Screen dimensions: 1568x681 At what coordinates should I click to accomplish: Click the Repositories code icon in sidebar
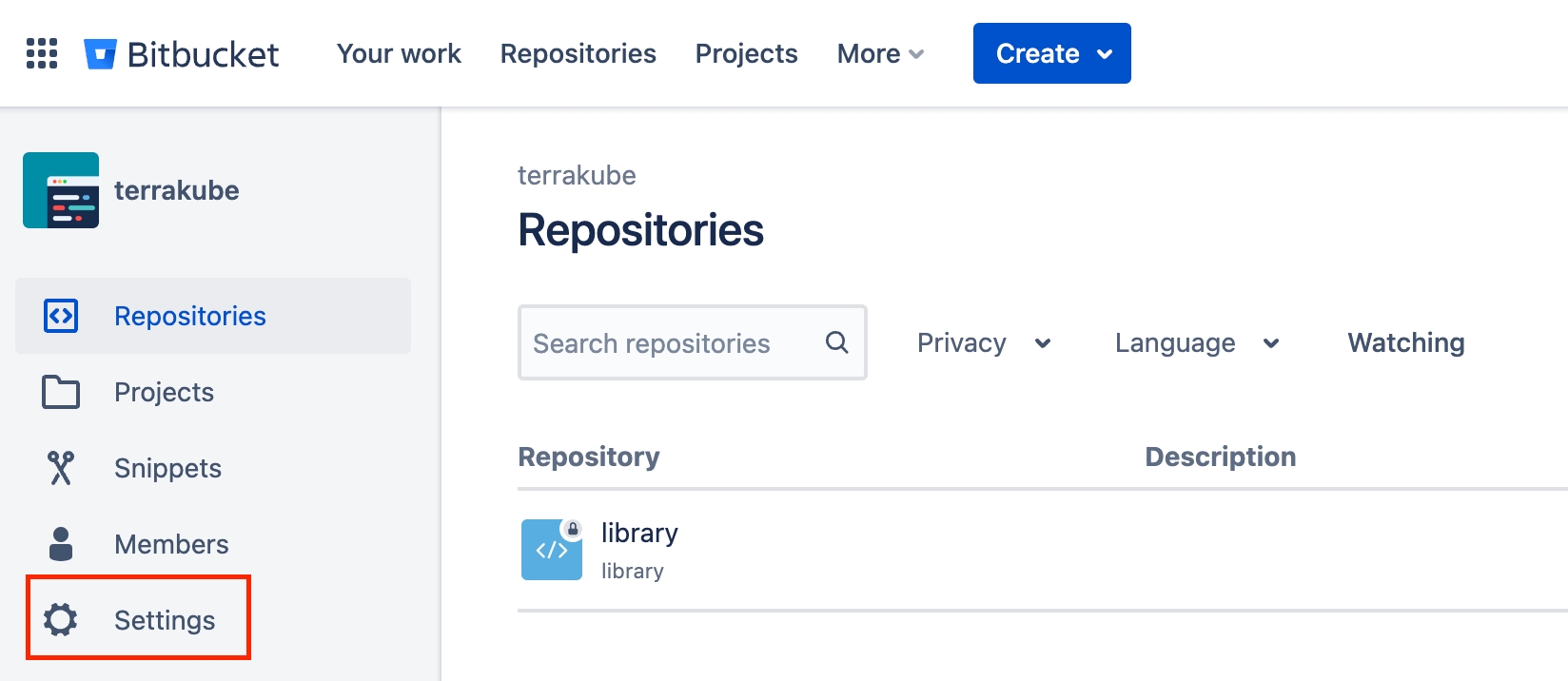(61, 316)
